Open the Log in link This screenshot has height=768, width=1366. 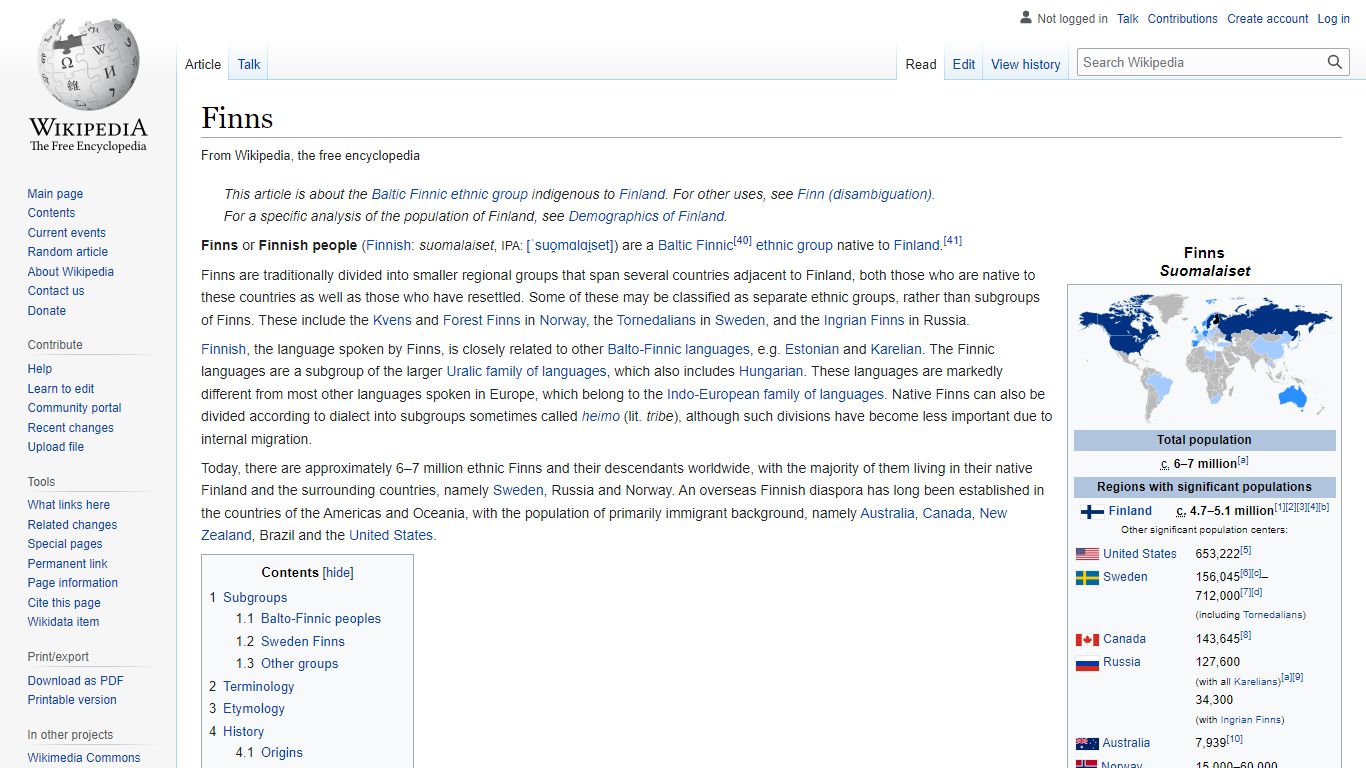pos(1334,19)
